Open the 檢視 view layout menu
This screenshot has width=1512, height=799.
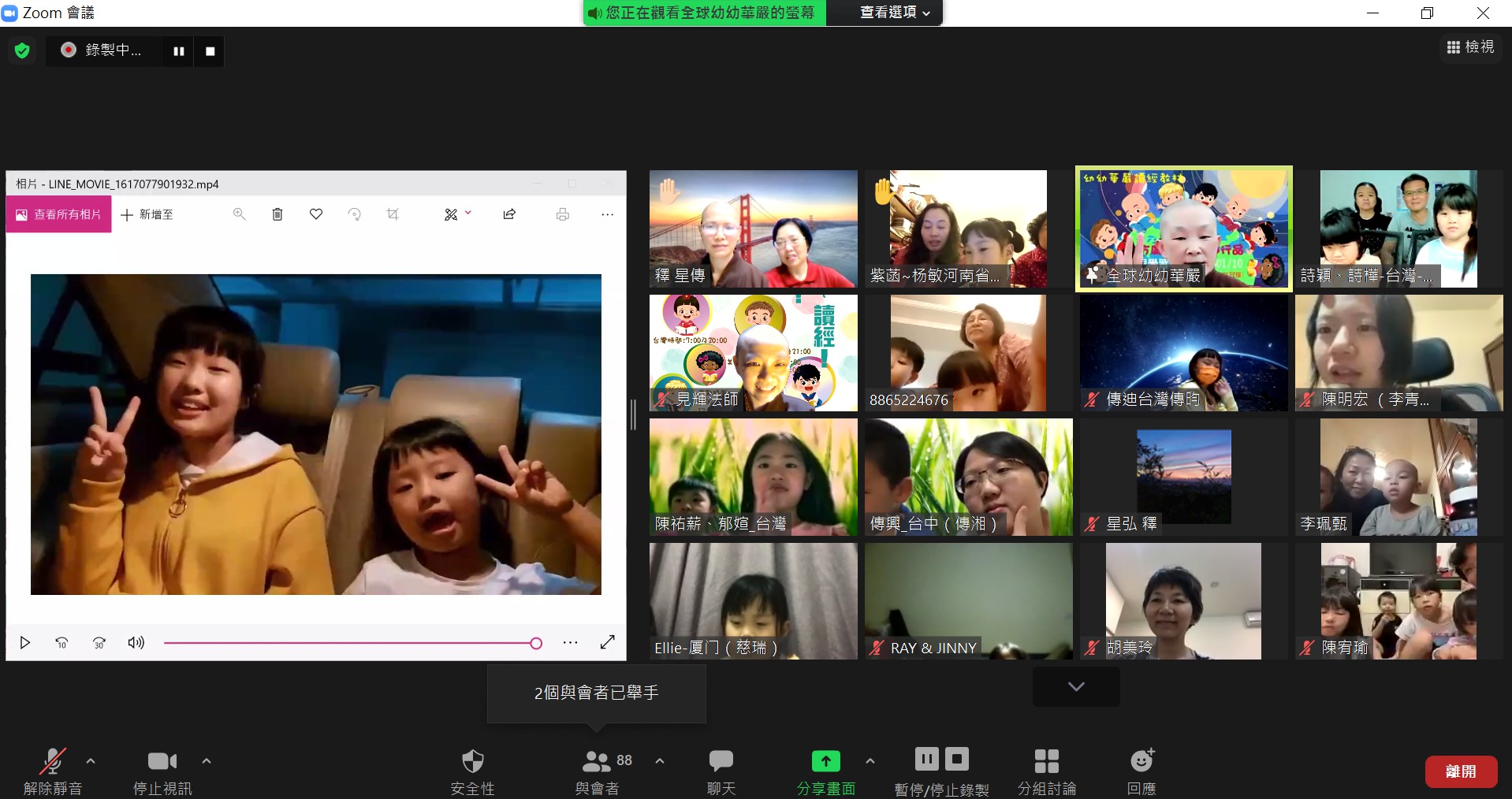click(x=1470, y=47)
